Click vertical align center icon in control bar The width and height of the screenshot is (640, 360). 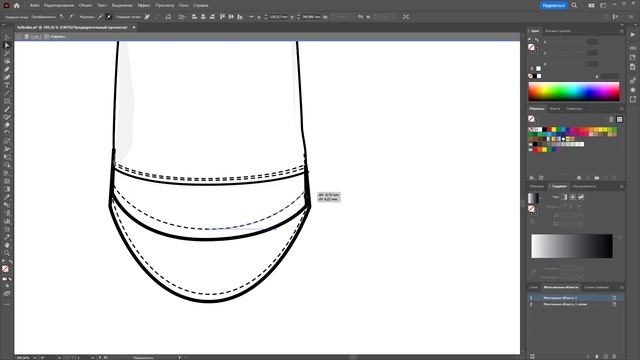pyautogui.click(x=231, y=17)
